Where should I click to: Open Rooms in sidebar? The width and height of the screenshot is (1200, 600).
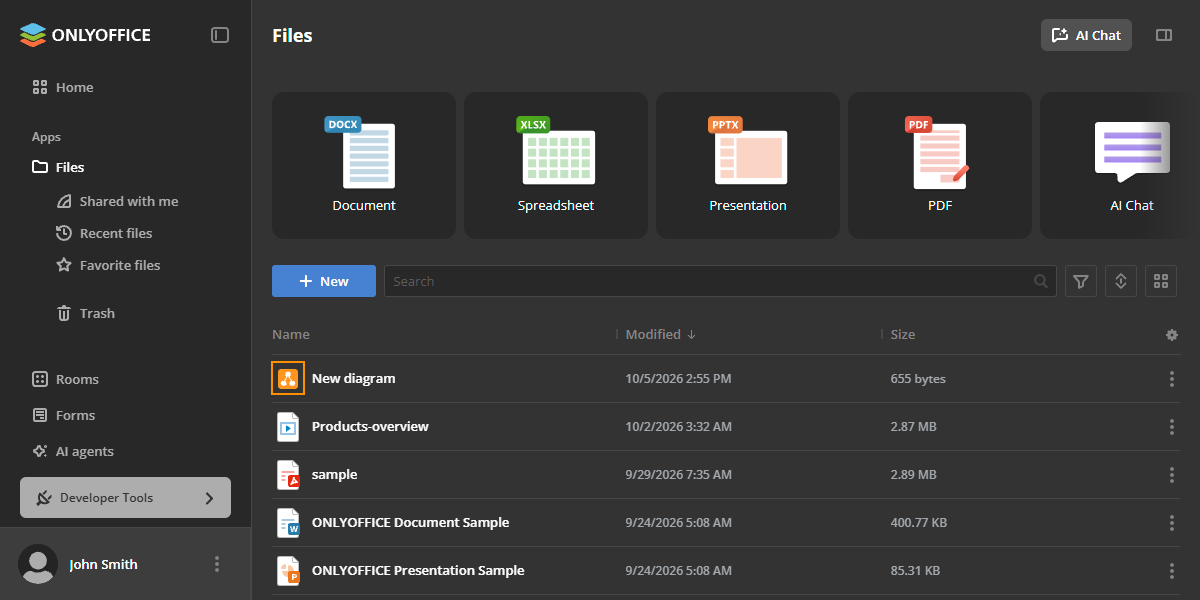pyautogui.click(x=66, y=379)
